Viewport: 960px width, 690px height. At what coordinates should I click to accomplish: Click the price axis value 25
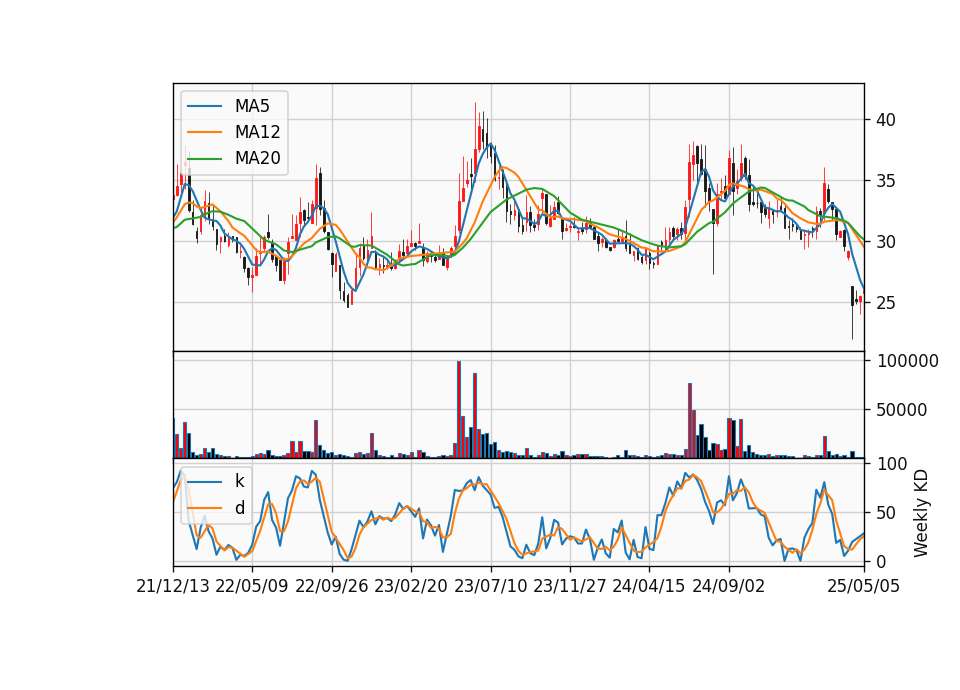coord(886,302)
